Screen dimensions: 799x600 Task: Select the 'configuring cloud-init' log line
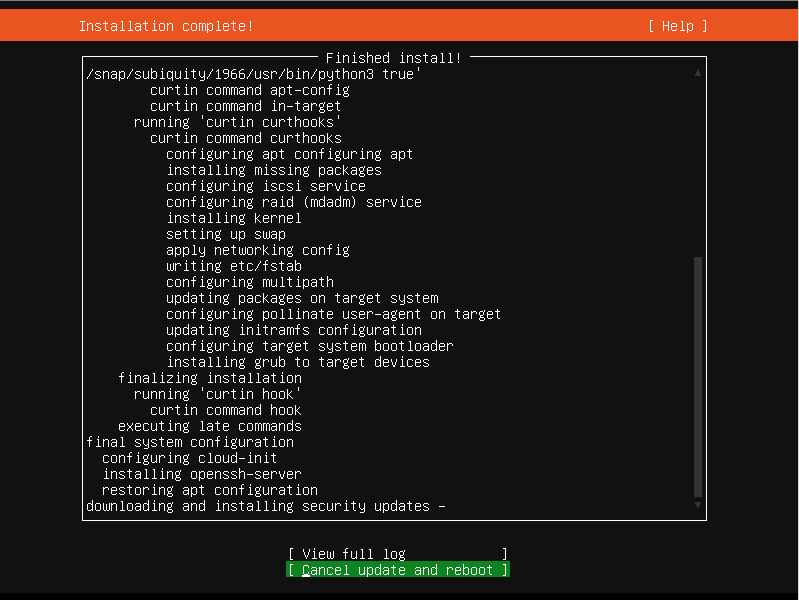(x=189, y=458)
